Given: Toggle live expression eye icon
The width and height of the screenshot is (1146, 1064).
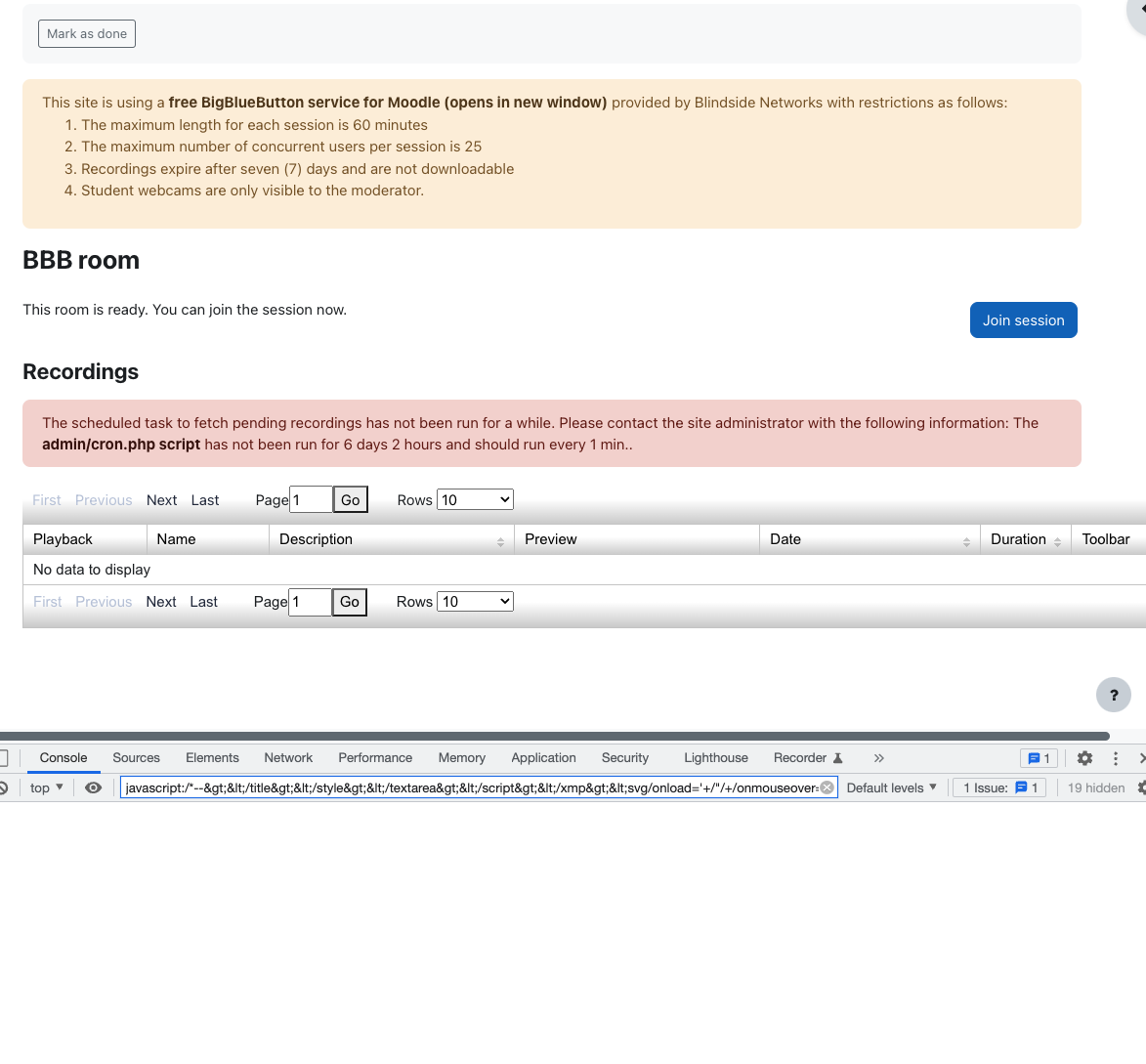Looking at the screenshot, I should click(94, 787).
